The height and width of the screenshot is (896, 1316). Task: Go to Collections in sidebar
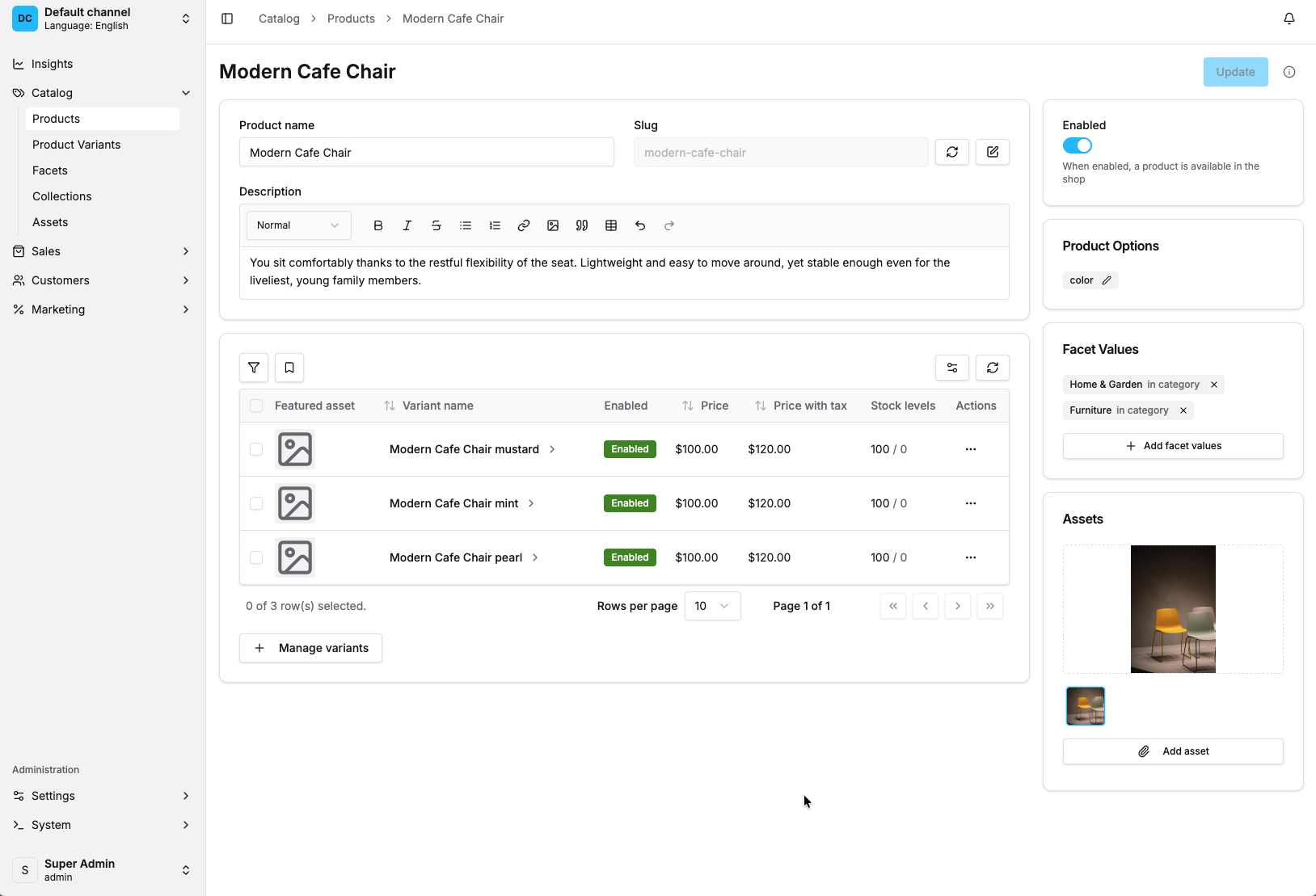[x=103, y=196]
